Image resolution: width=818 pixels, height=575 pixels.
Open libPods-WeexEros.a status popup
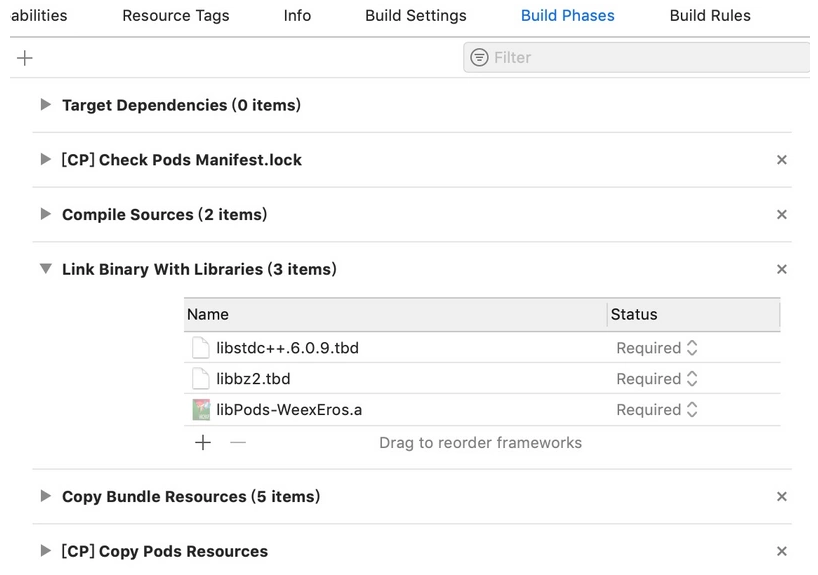(657, 410)
